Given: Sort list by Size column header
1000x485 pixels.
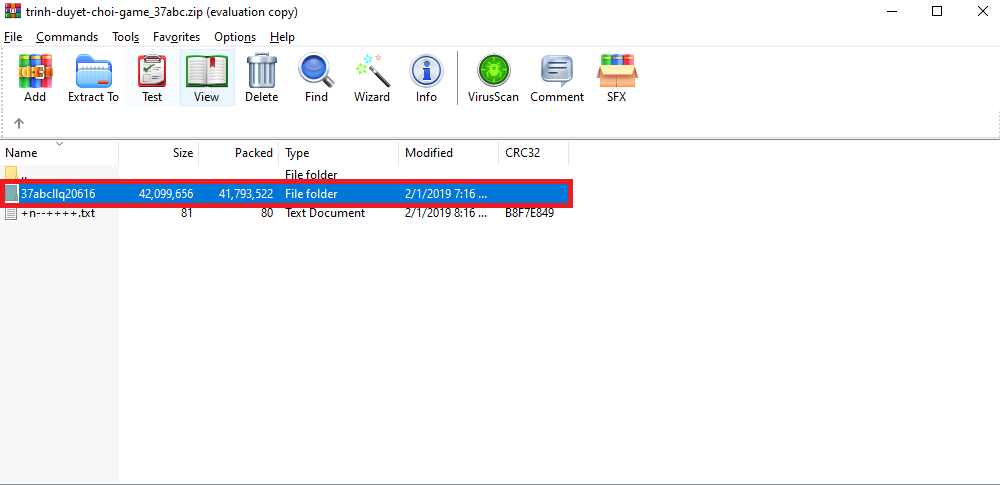Looking at the screenshot, I should [x=183, y=153].
